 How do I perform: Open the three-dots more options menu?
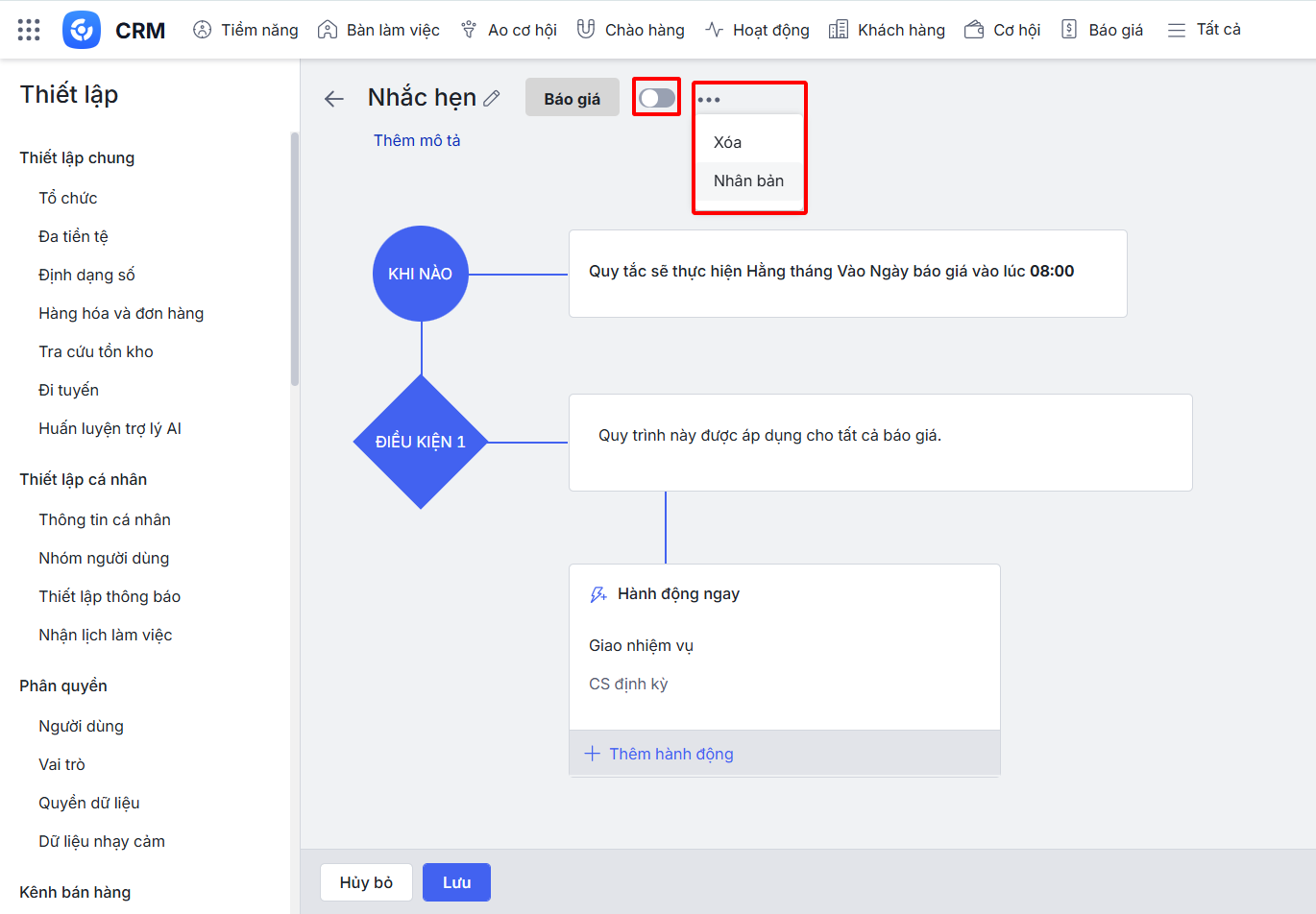(709, 100)
